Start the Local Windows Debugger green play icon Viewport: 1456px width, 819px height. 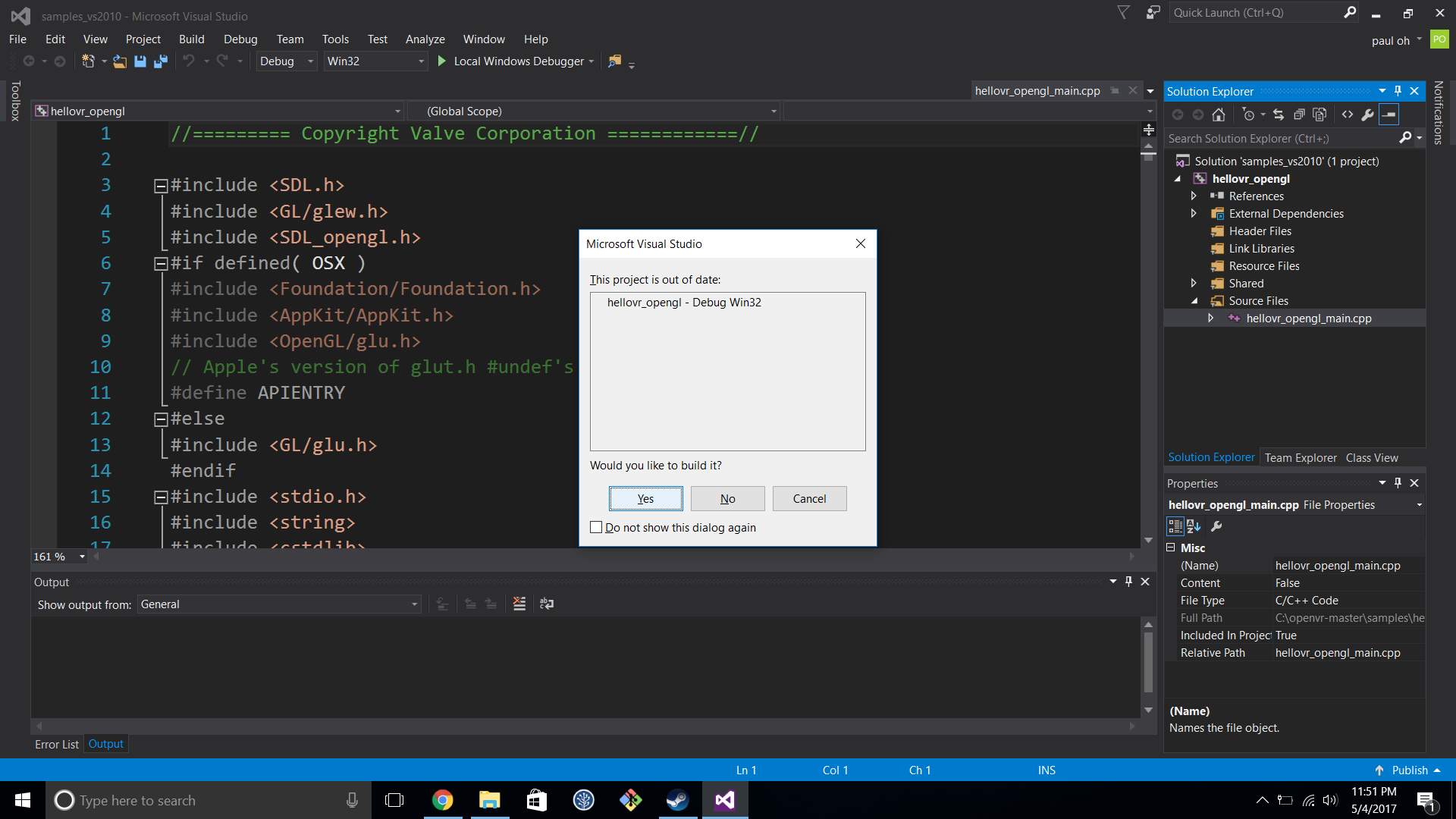point(441,61)
